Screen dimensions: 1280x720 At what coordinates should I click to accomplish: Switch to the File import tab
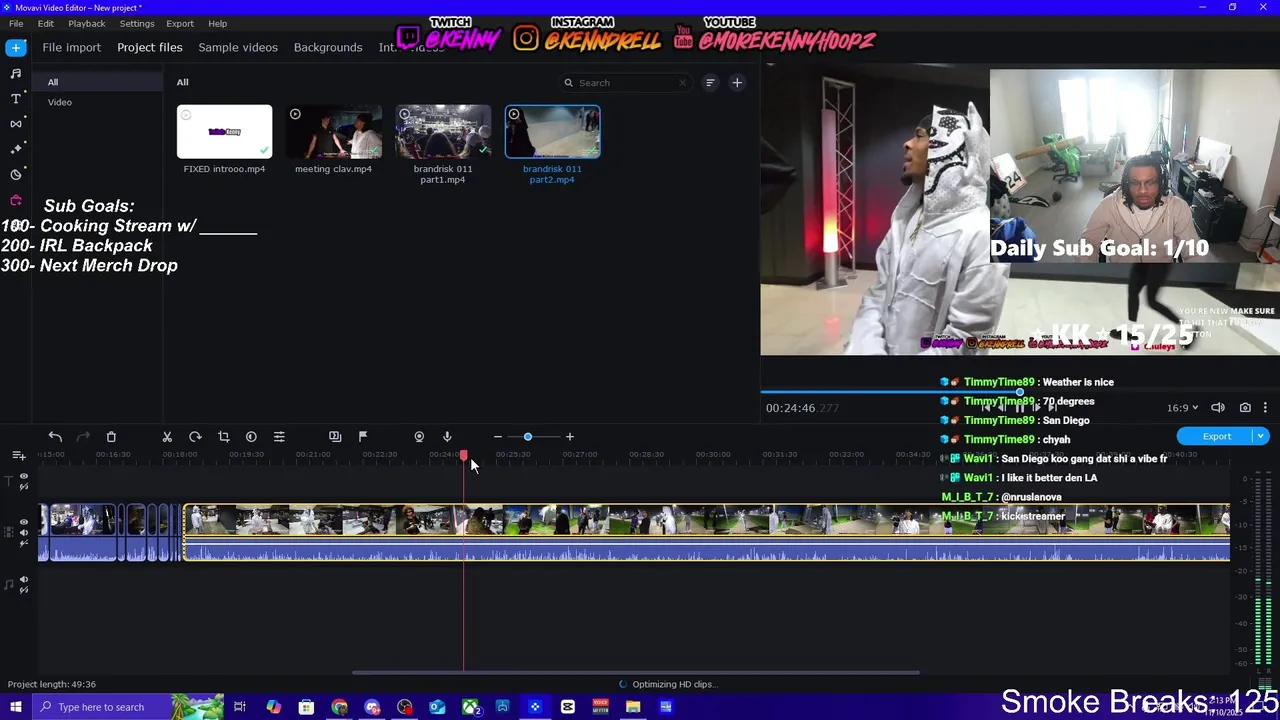[71, 47]
